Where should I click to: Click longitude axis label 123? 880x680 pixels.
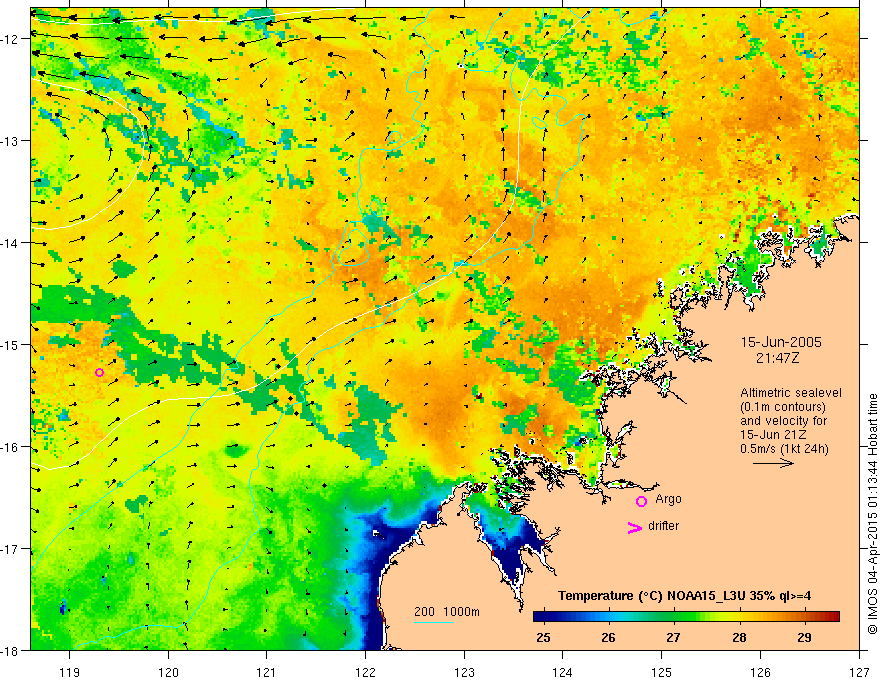(x=464, y=672)
